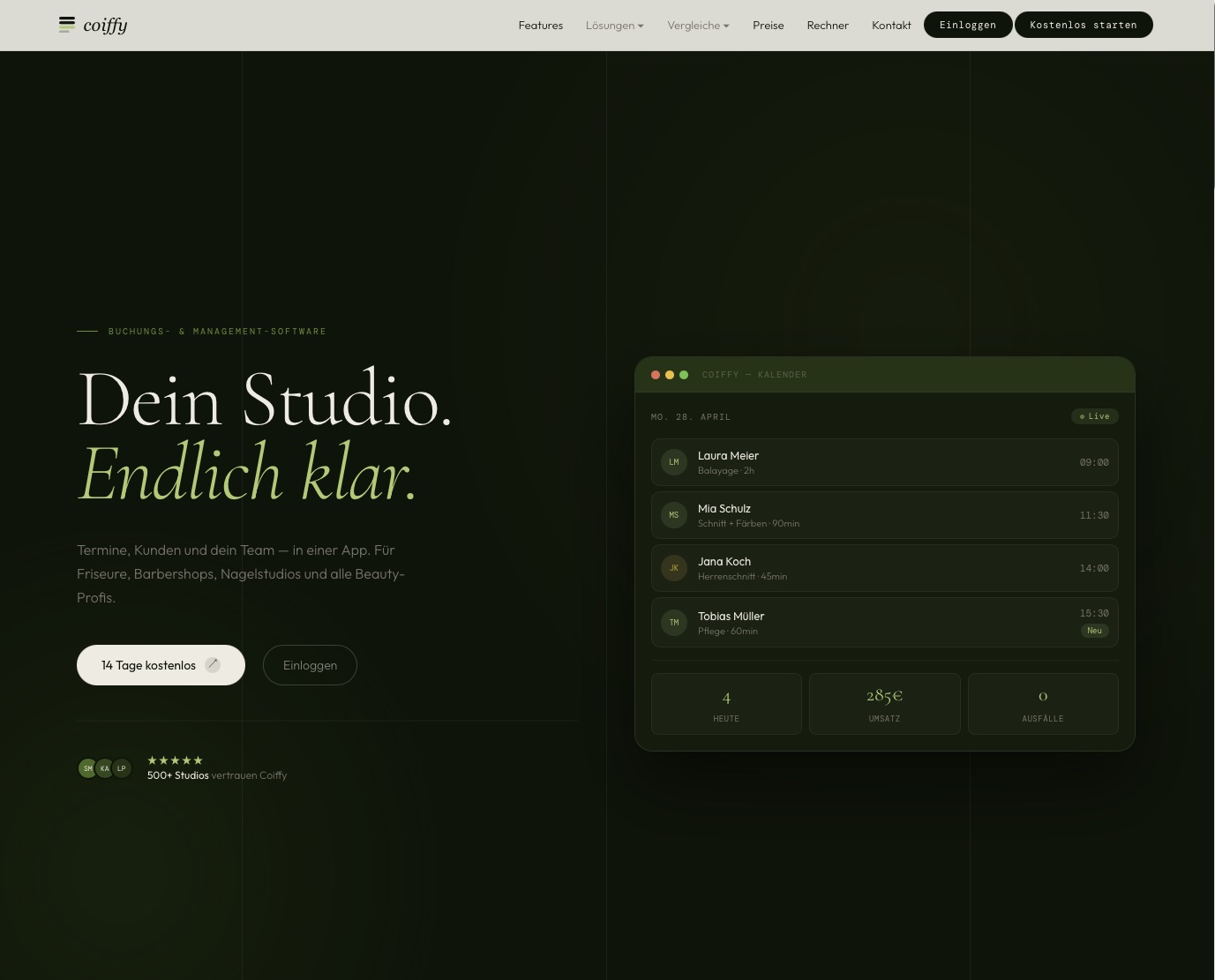Click the Neu badge on Tobias Müller
The height and width of the screenshot is (980, 1215).
(x=1095, y=631)
